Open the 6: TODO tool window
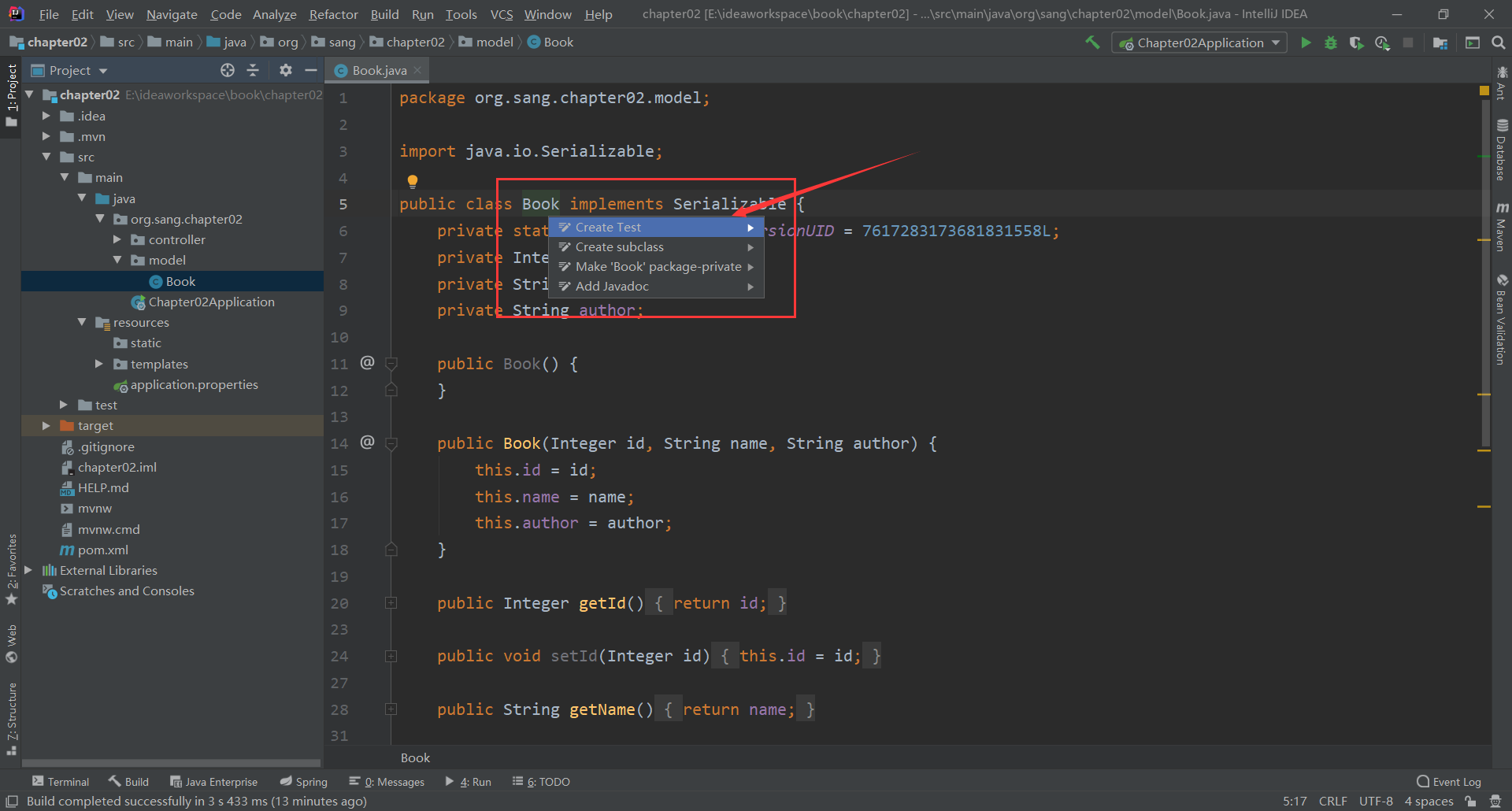 (x=541, y=781)
